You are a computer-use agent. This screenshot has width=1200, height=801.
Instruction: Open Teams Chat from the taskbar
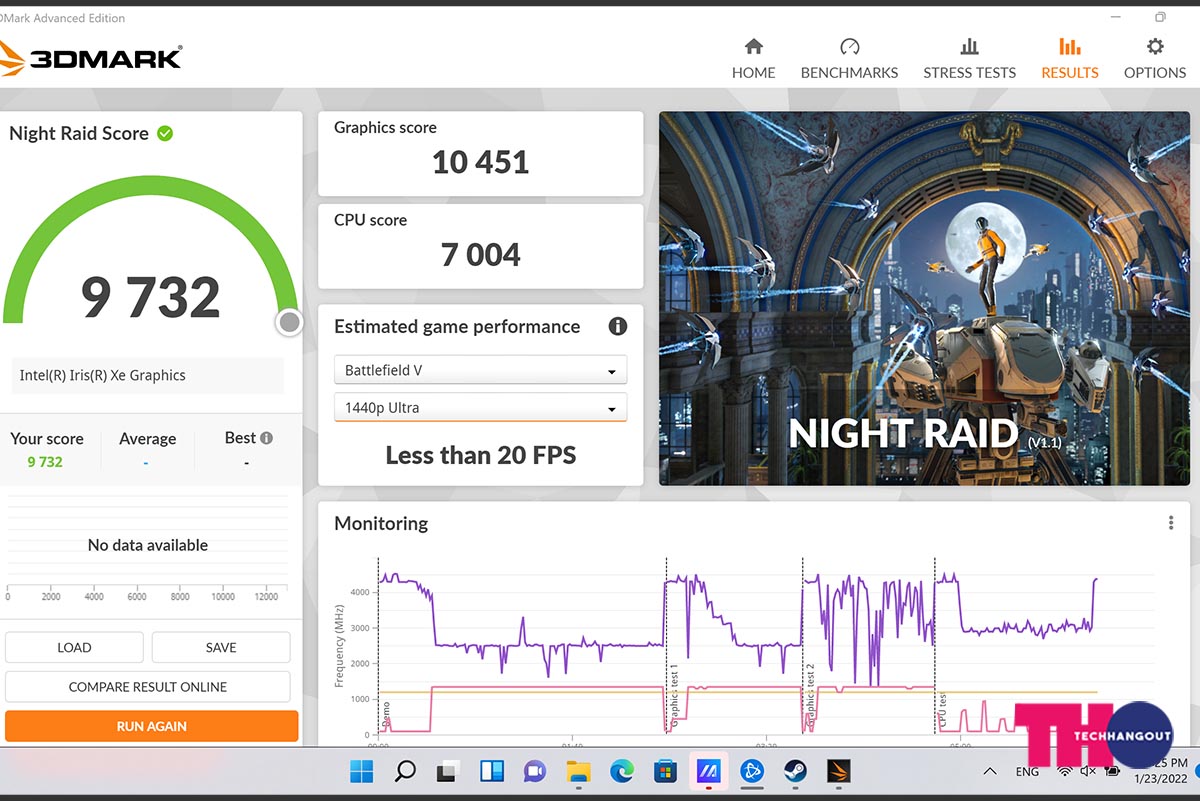pyautogui.click(x=535, y=771)
